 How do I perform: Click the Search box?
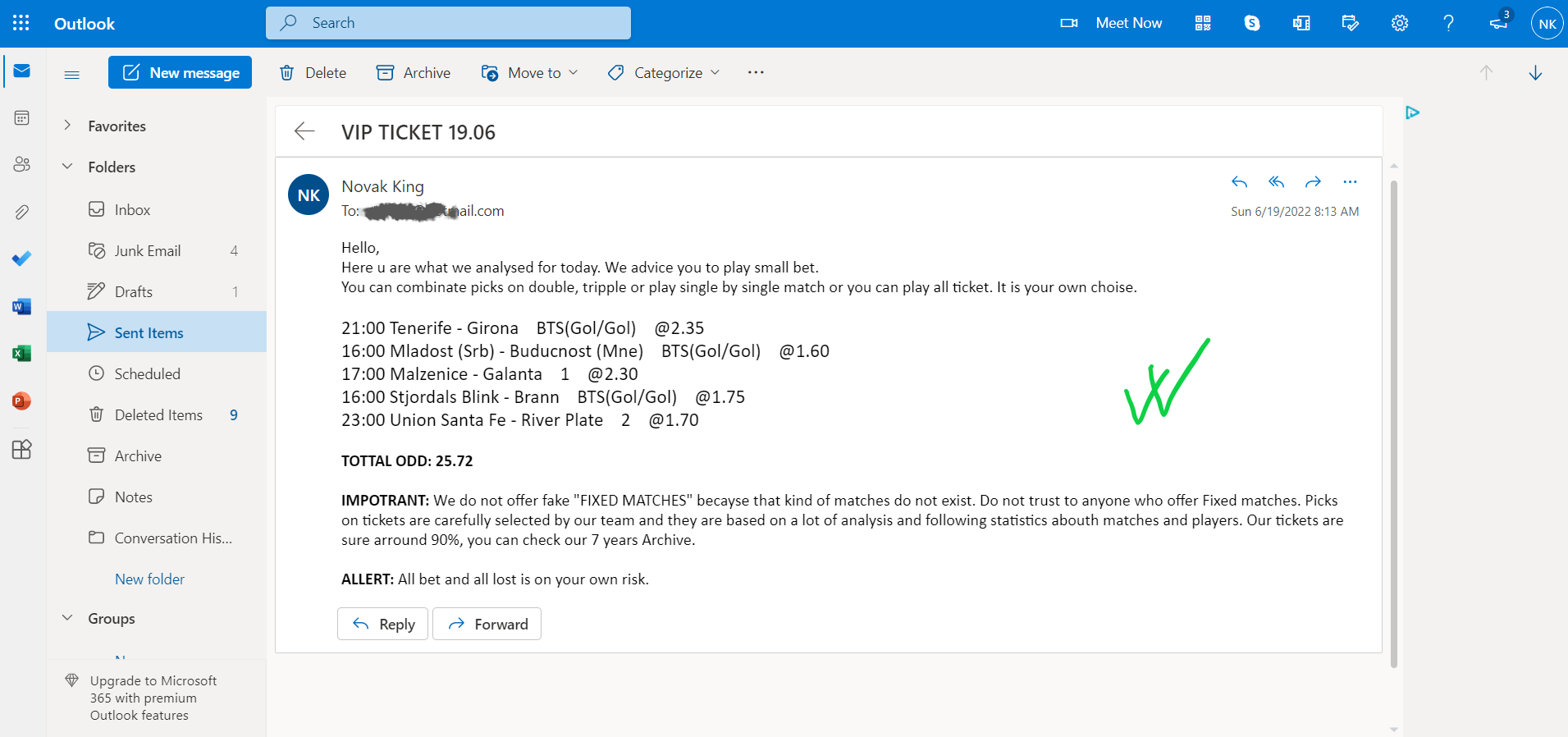448,23
